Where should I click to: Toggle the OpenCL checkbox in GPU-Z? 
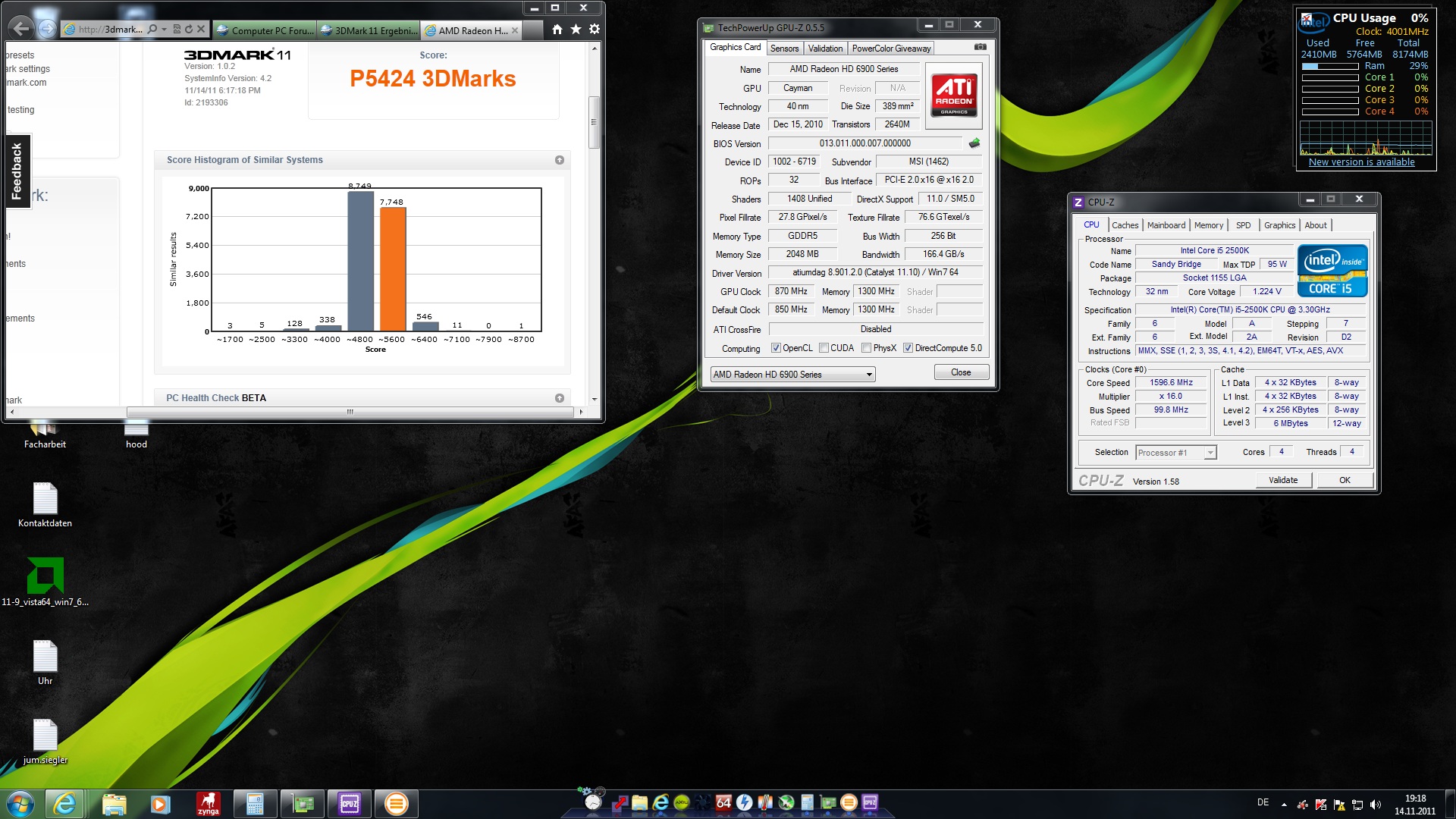776,348
